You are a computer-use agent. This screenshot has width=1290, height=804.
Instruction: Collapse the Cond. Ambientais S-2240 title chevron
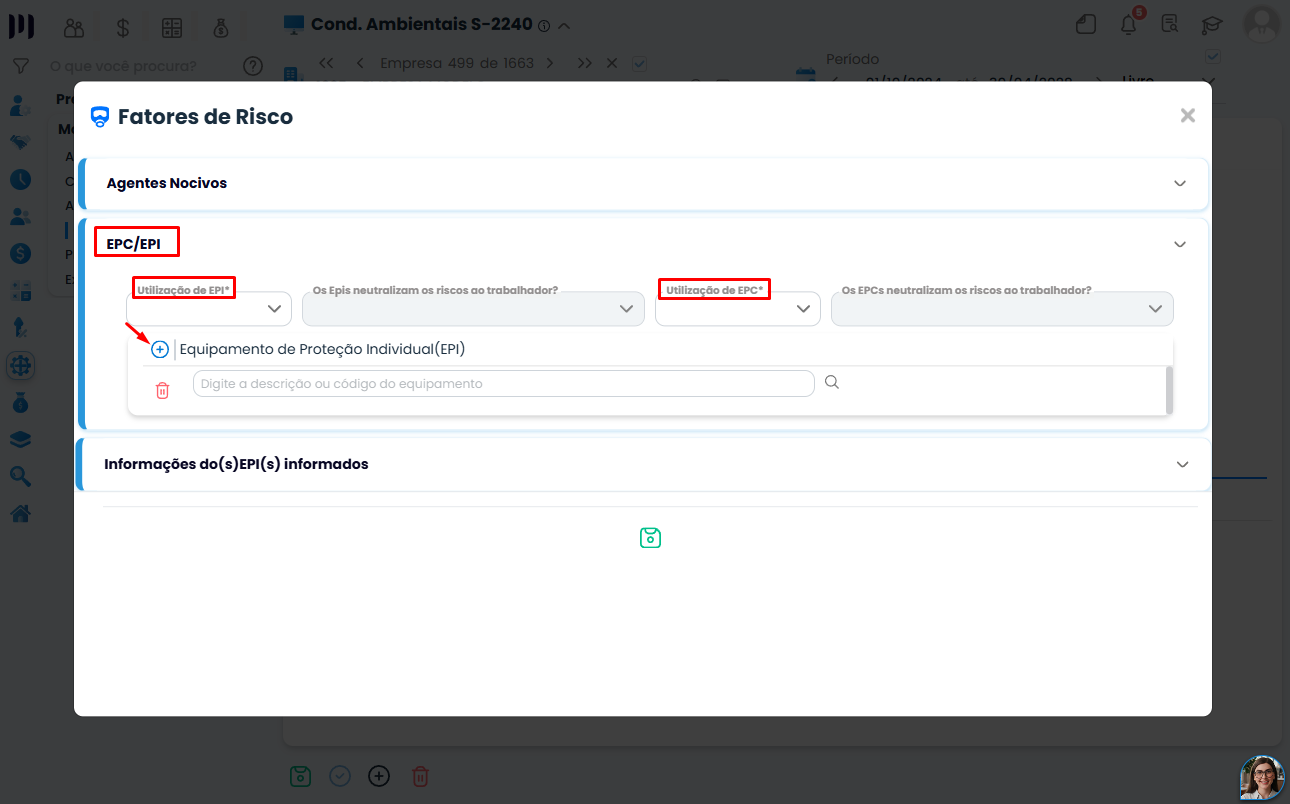point(564,25)
